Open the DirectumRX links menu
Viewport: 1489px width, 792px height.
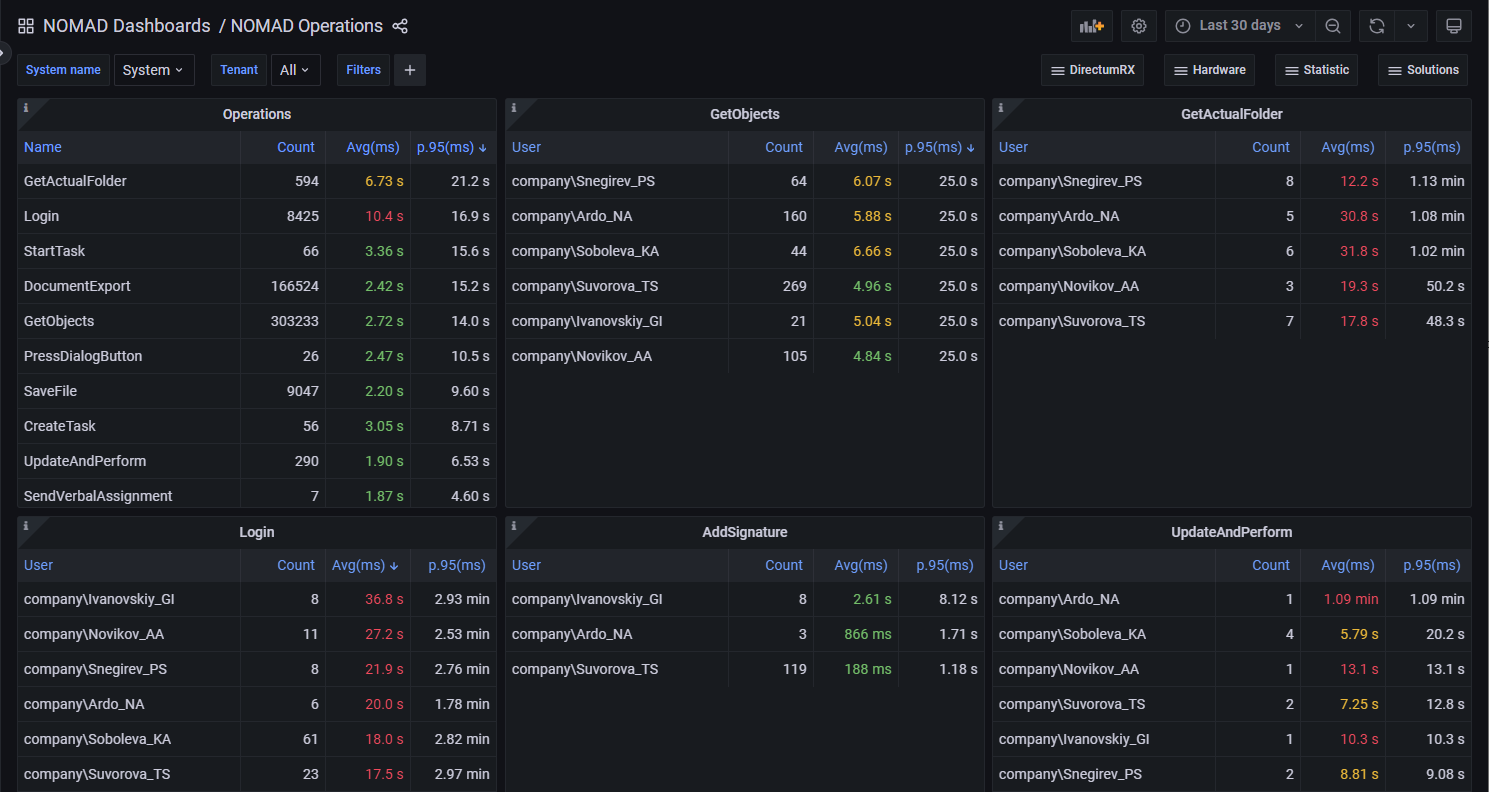1092,70
